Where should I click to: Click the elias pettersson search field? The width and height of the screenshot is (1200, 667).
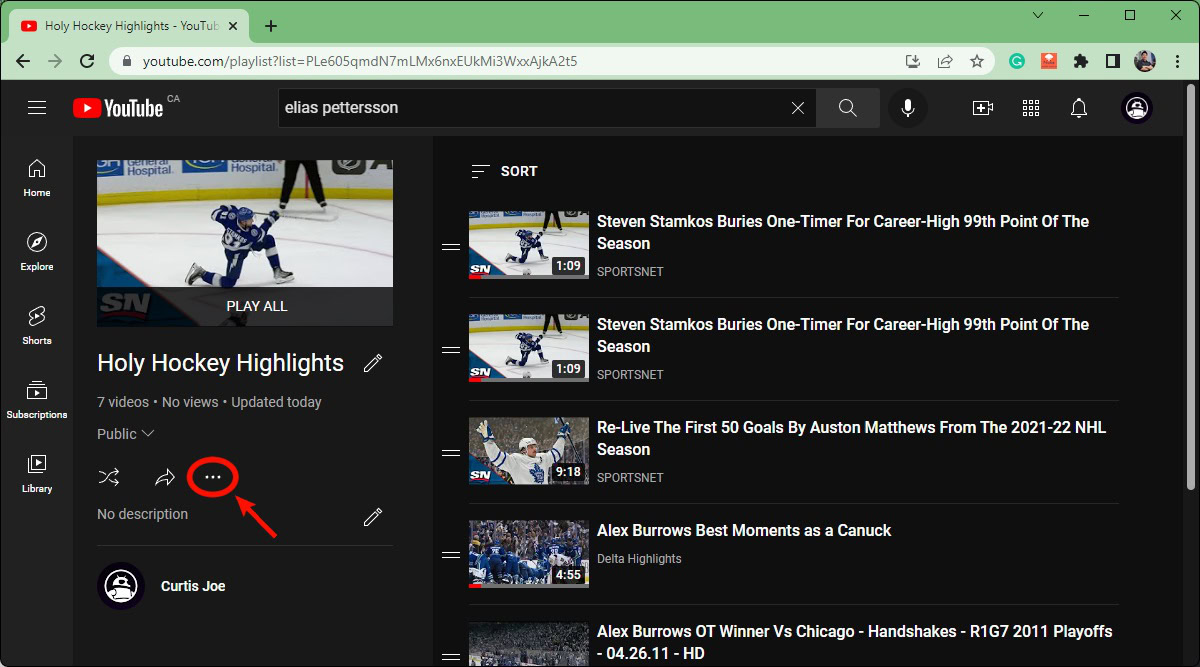click(x=530, y=108)
